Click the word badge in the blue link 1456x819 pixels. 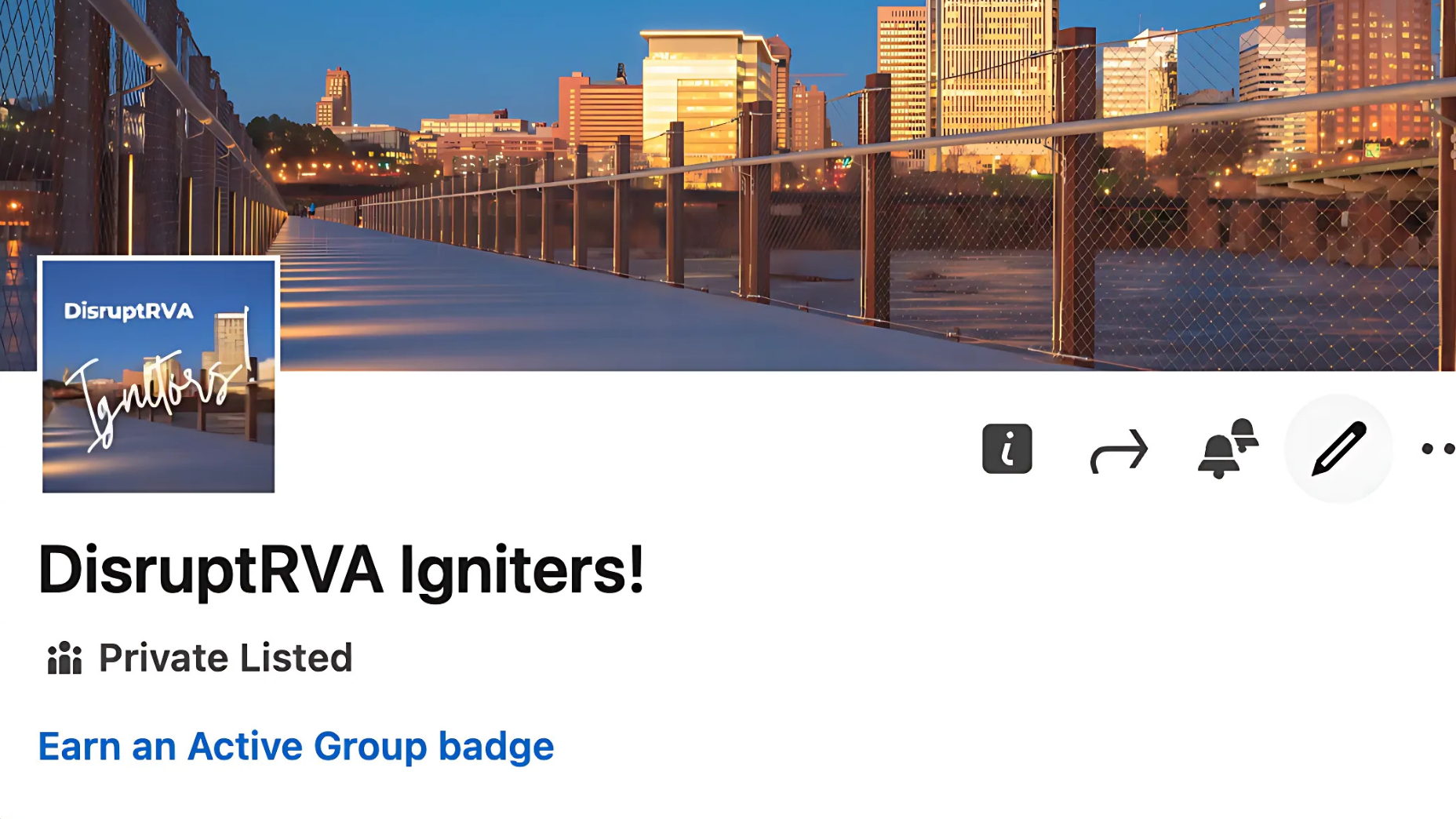point(496,746)
